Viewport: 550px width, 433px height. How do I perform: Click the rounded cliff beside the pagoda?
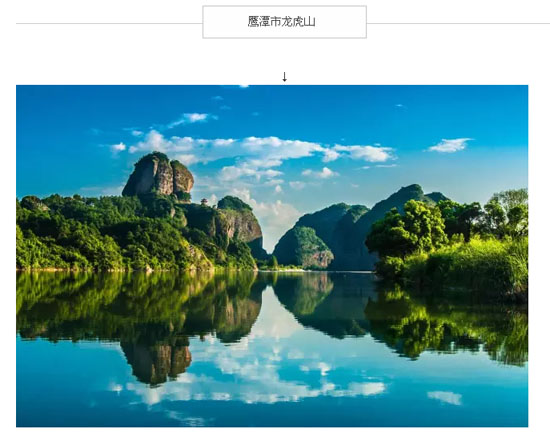[239, 219]
